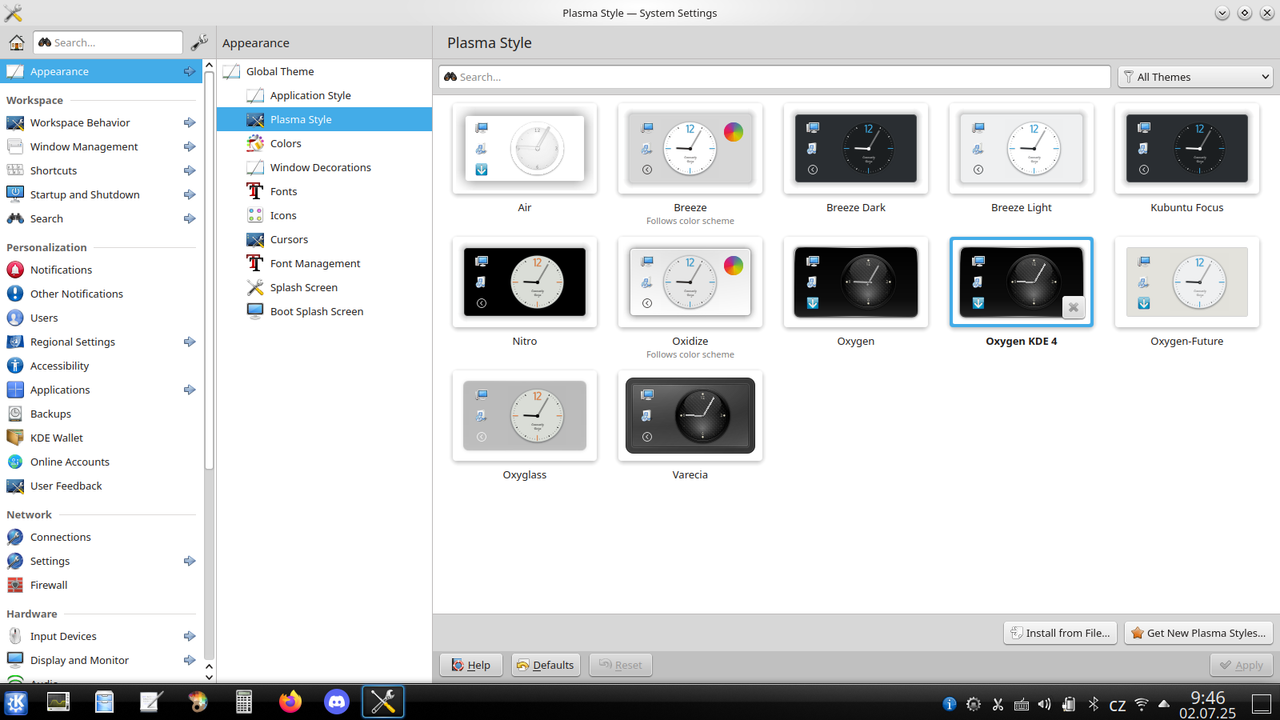
Task: Open the KDE application launcher
Action: pos(17,702)
